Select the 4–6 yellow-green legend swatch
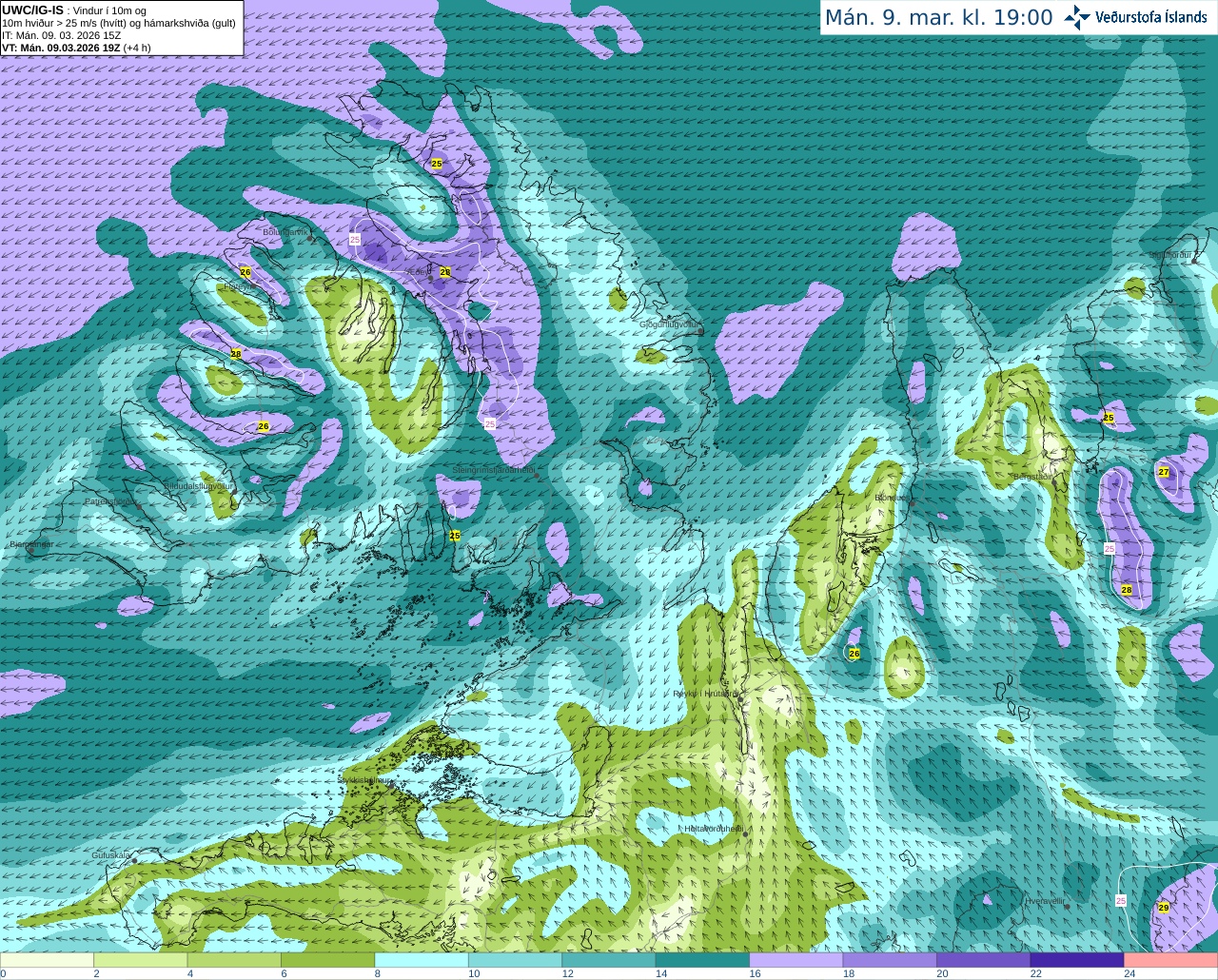Screen dimensions: 1218x980 click(x=234, y=960)
